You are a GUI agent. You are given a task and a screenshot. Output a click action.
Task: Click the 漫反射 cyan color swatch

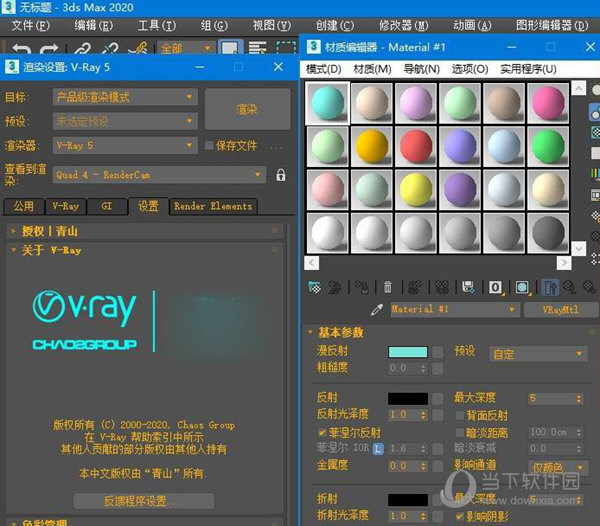pos(408,352)
